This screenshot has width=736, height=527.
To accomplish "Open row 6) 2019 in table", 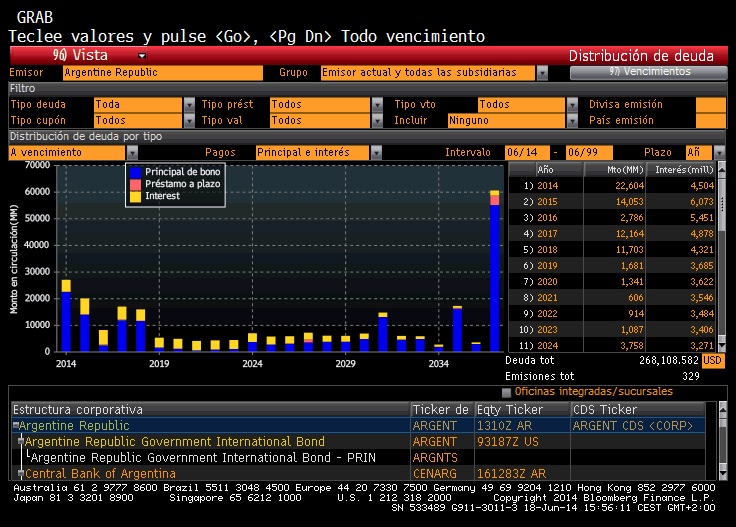I will [x=612, y=266].
